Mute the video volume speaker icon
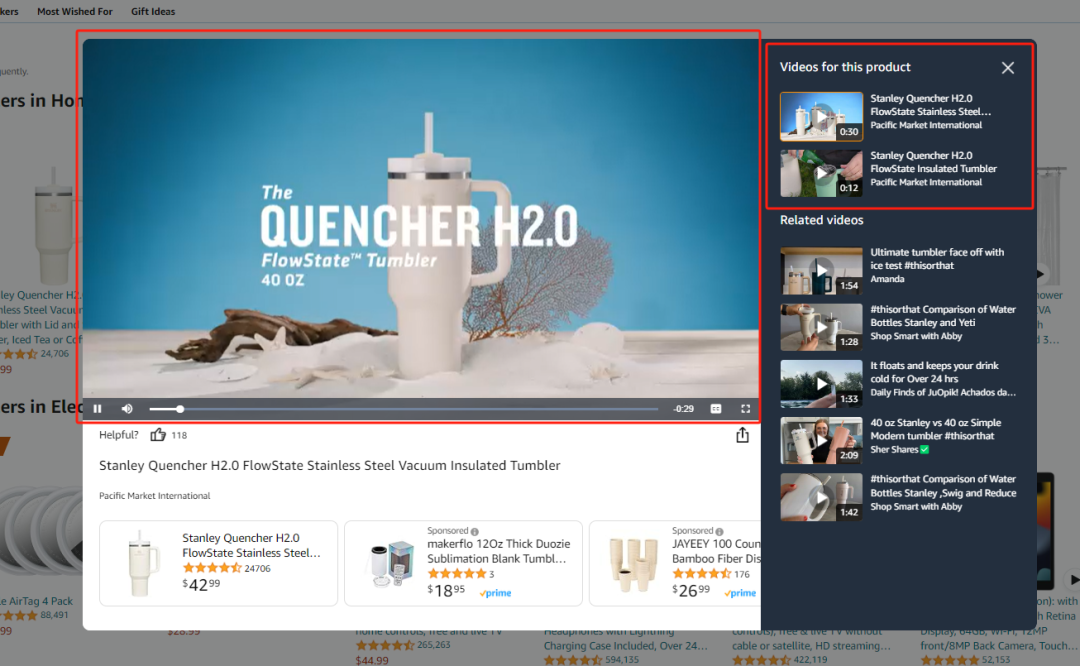1080x666 pixels. coord(127,408)
